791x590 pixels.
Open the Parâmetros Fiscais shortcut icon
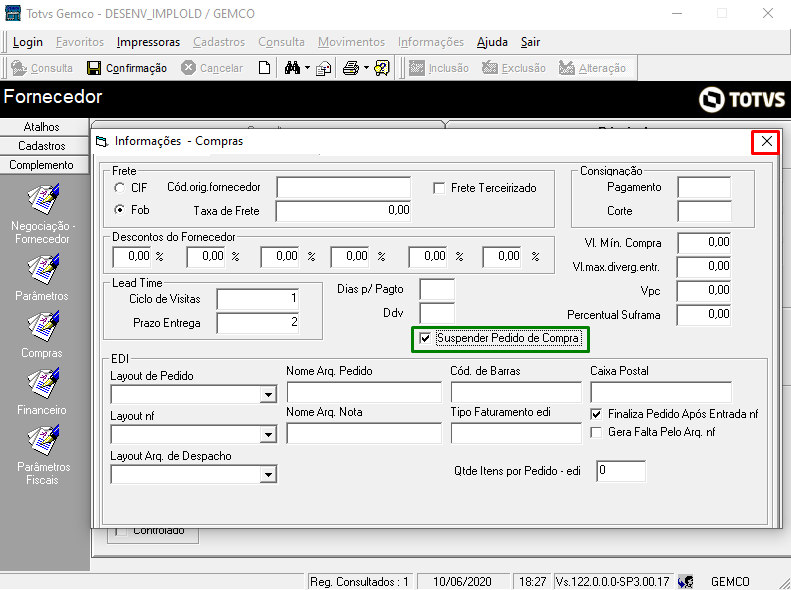[43, 440]
